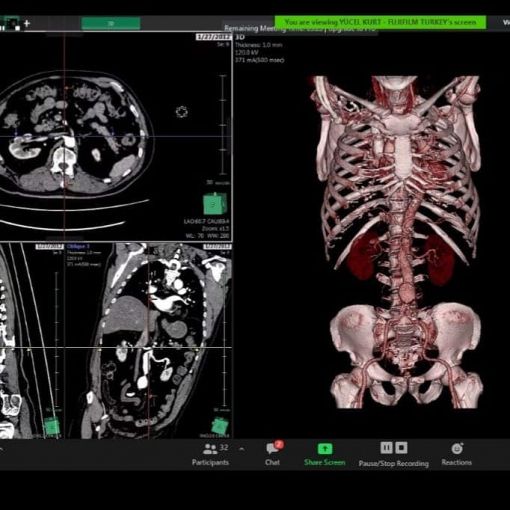Expand the caret next to Participants
Viewport: 510px width, 510px height.
click(x=242, y=449)
